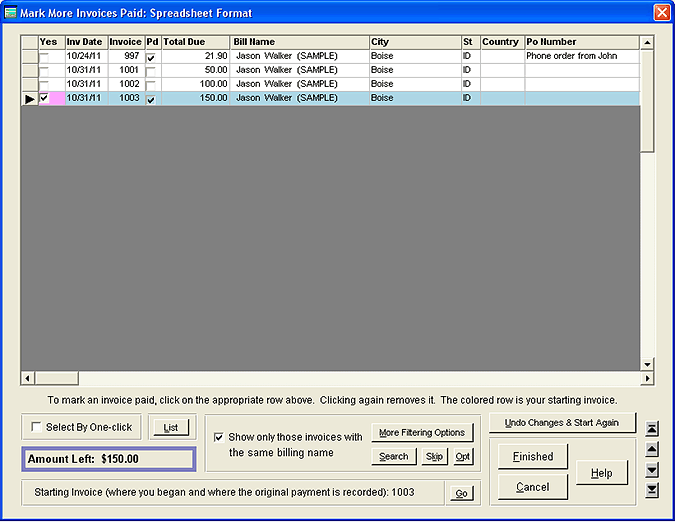Jump to last record with bottom arrow icon
This screenshot has height=522, width=675.
(653, 490)
